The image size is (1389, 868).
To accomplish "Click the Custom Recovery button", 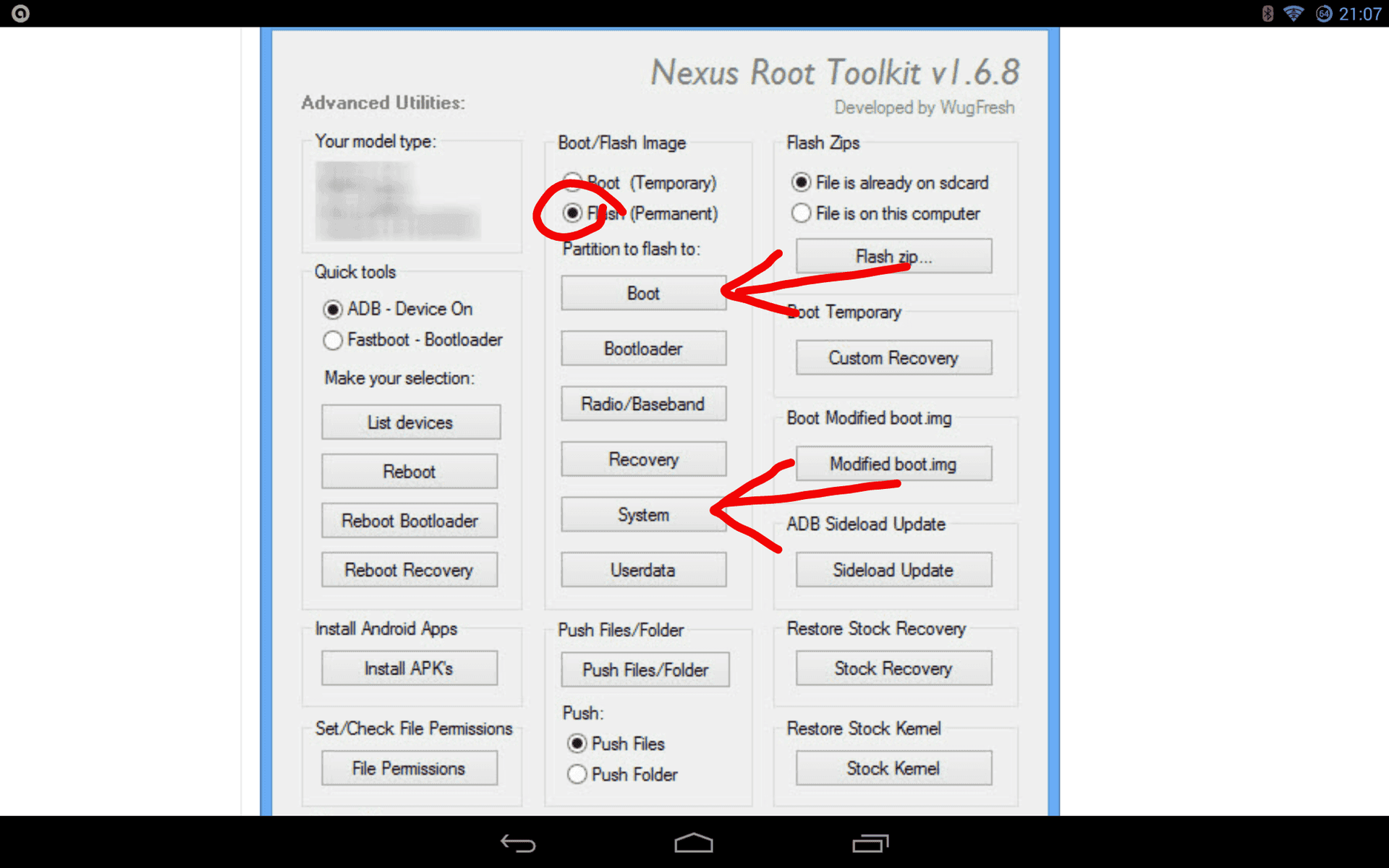I will tap(893, 357).
